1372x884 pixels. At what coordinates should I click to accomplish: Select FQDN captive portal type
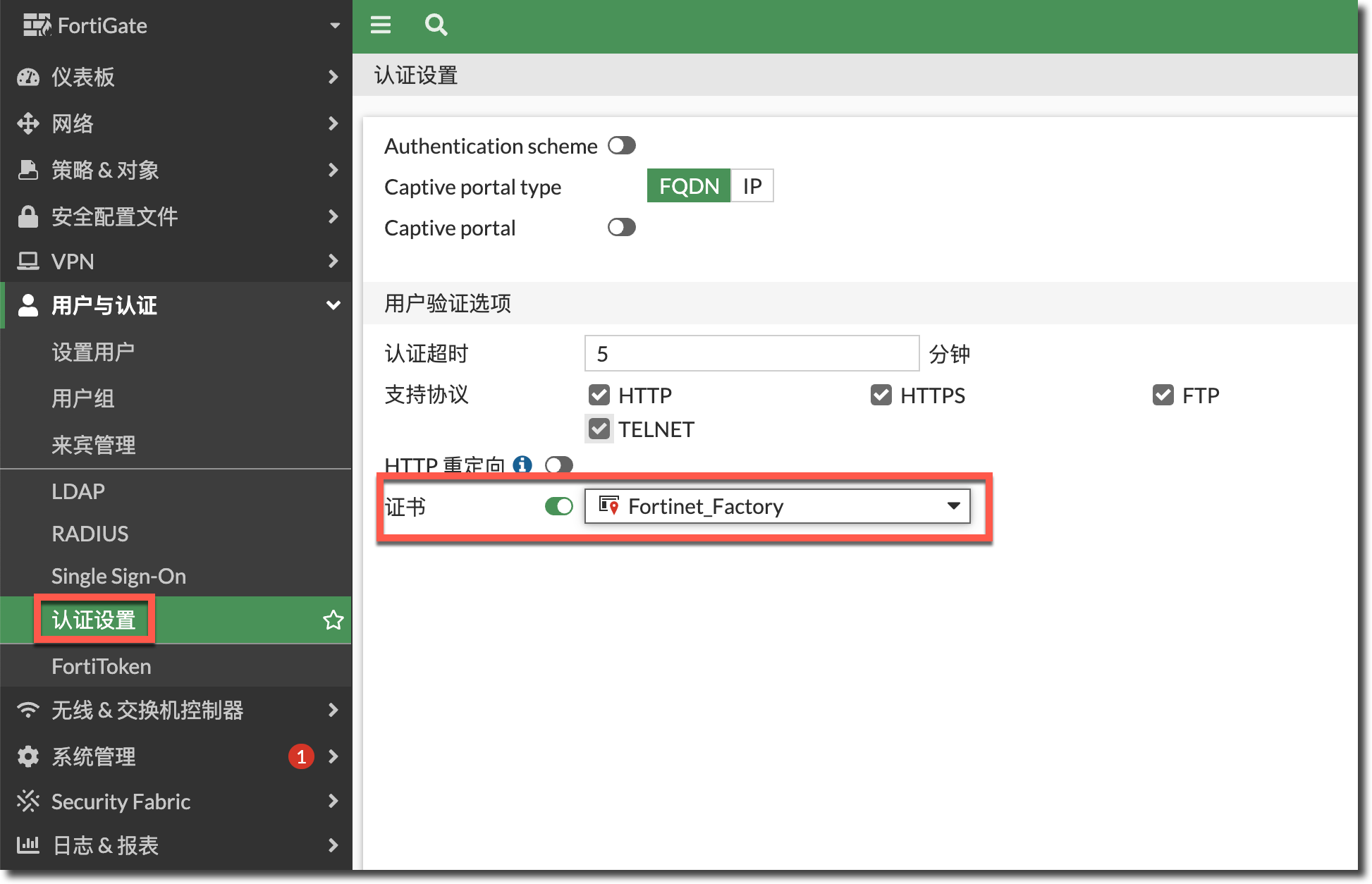click(x=689, y=186)
